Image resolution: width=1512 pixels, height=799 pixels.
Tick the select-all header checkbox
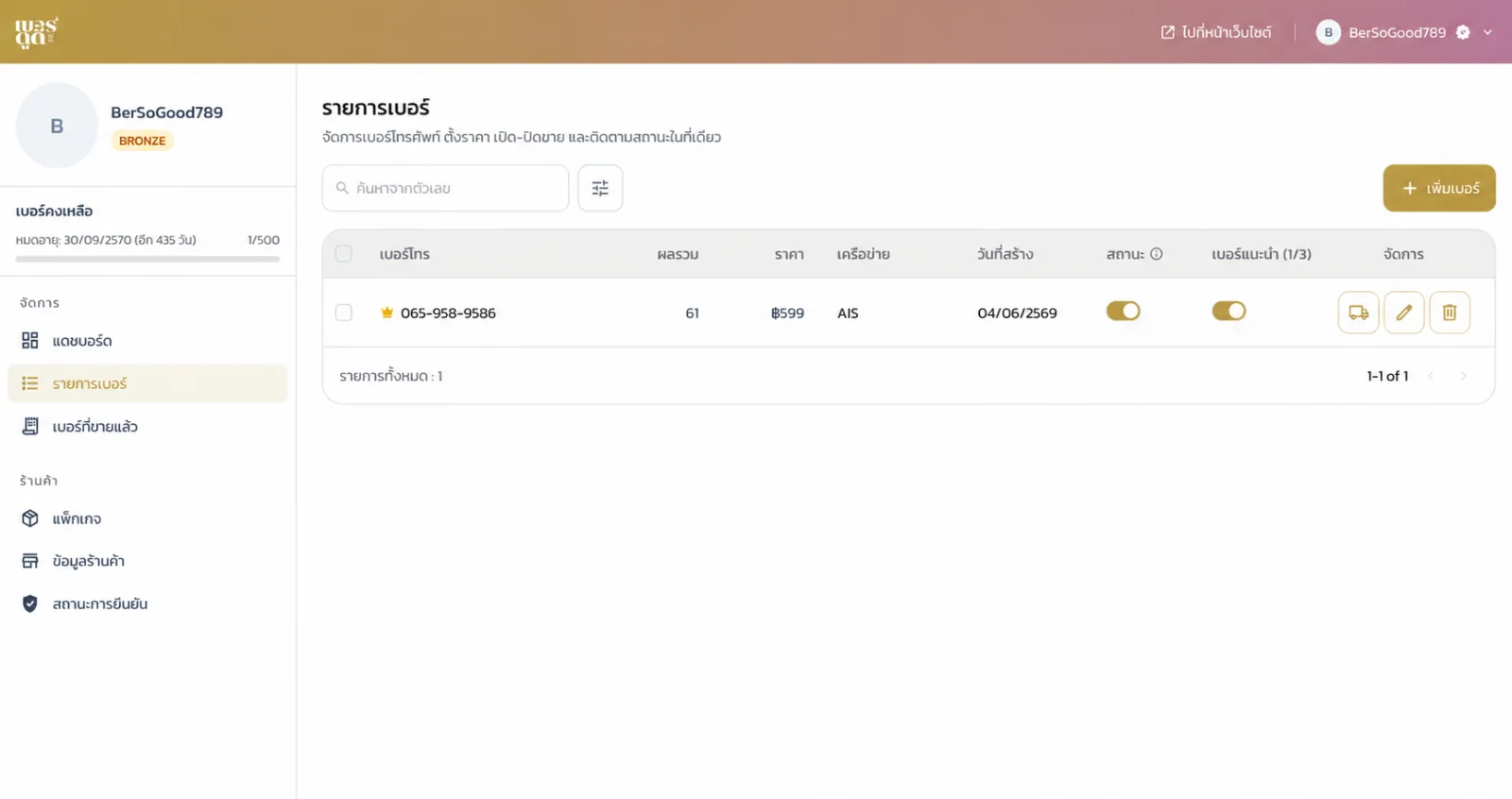344,254
